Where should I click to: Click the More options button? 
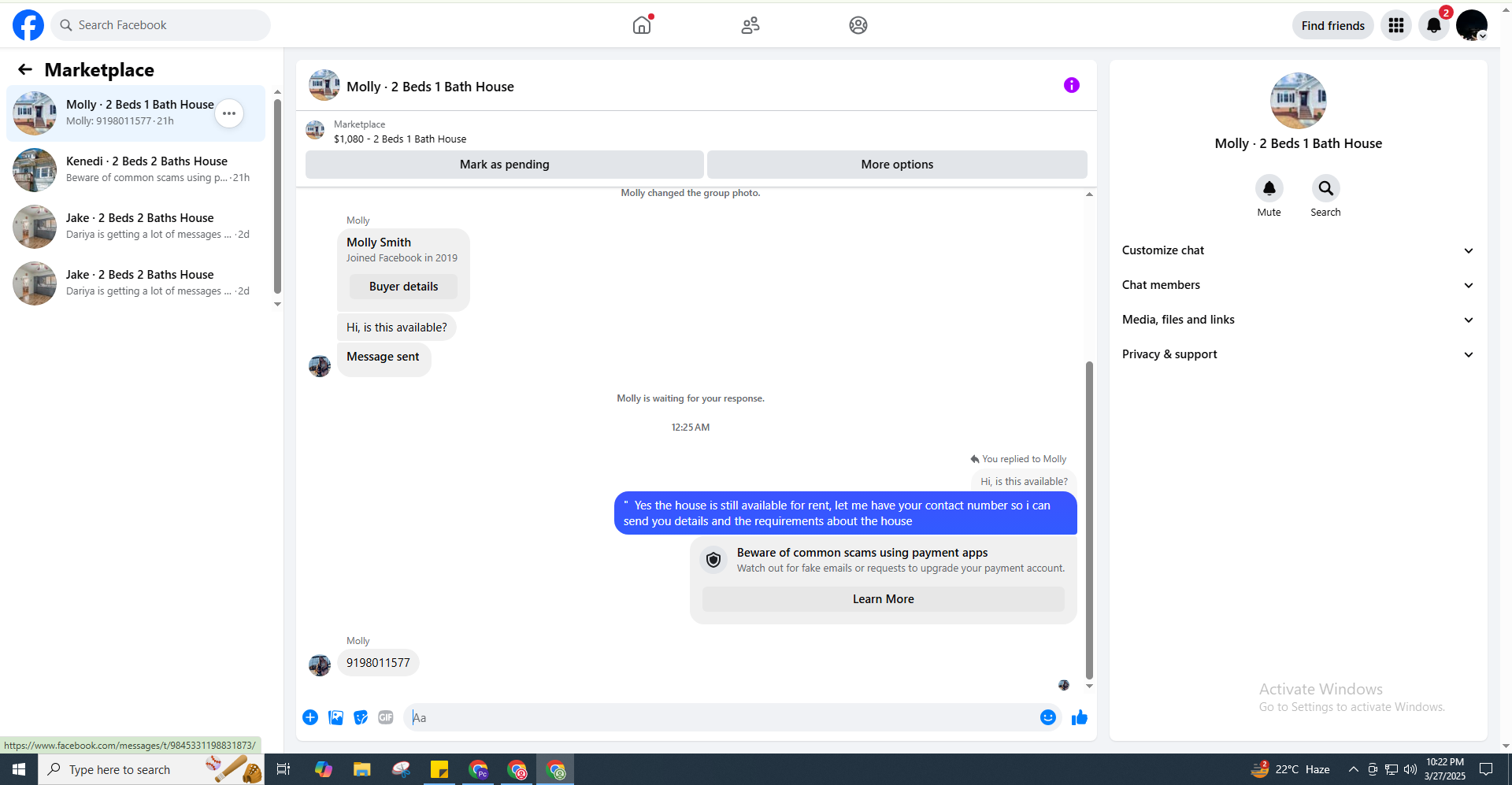897,165
